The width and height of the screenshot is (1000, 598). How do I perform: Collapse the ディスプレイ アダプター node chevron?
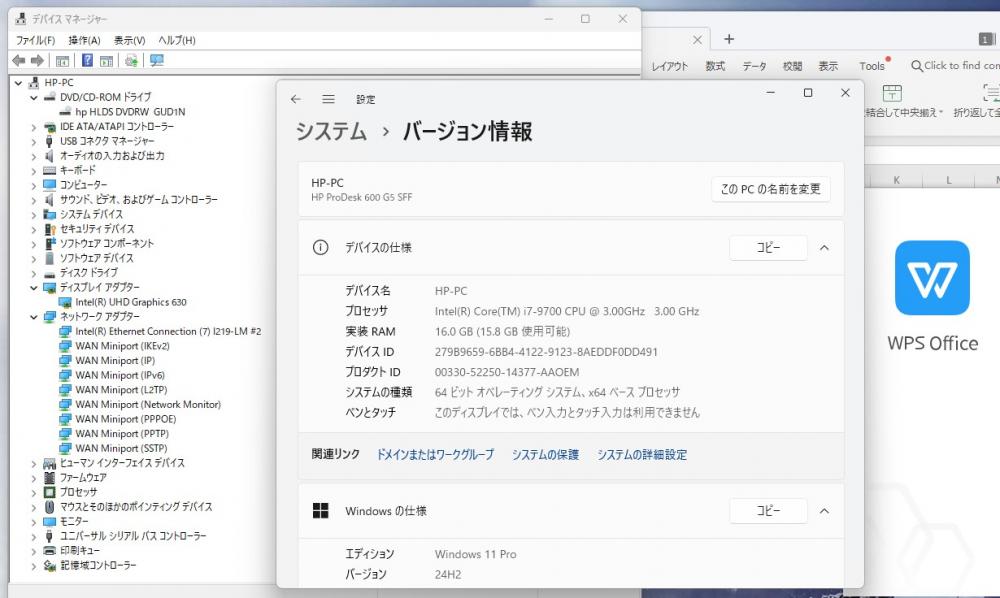pos(34,288)
